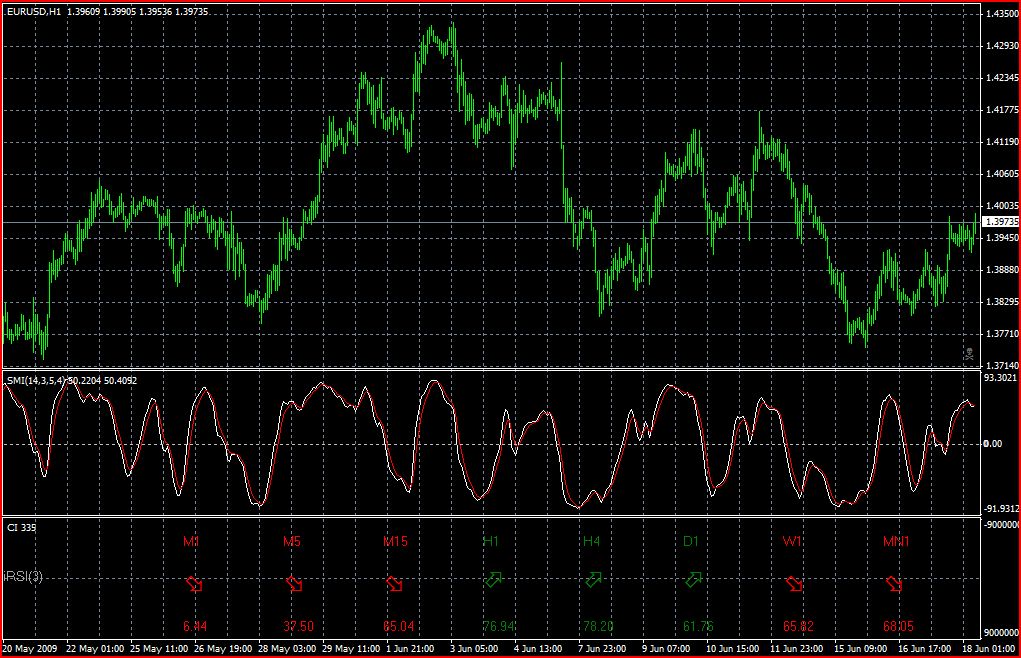Click the green up arrow under D1
This screenshot has height=658, width=1021.
tap(694, 579)
